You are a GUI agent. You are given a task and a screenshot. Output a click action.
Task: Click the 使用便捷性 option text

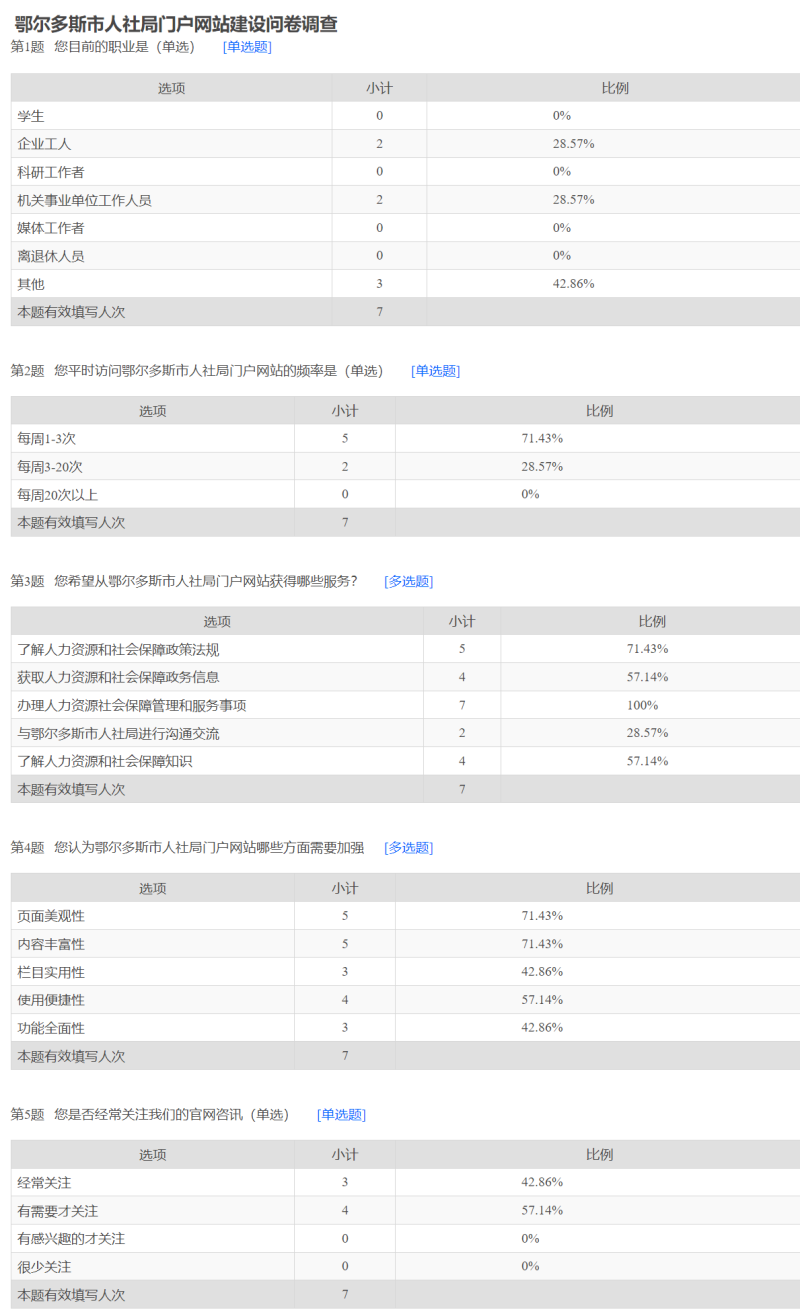point(51,1000)
